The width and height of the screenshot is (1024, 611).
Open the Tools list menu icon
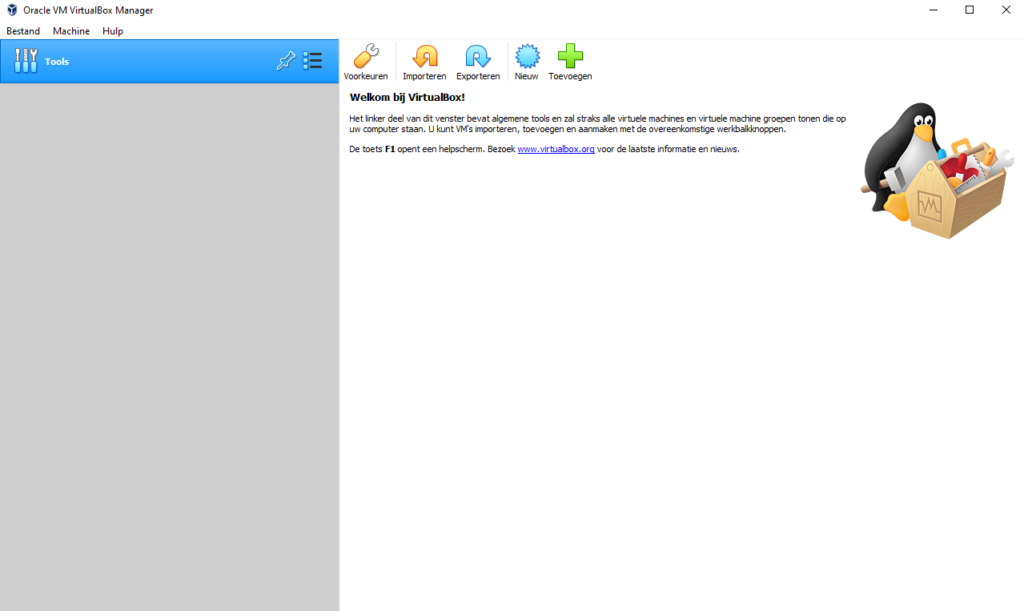(313, 61)
